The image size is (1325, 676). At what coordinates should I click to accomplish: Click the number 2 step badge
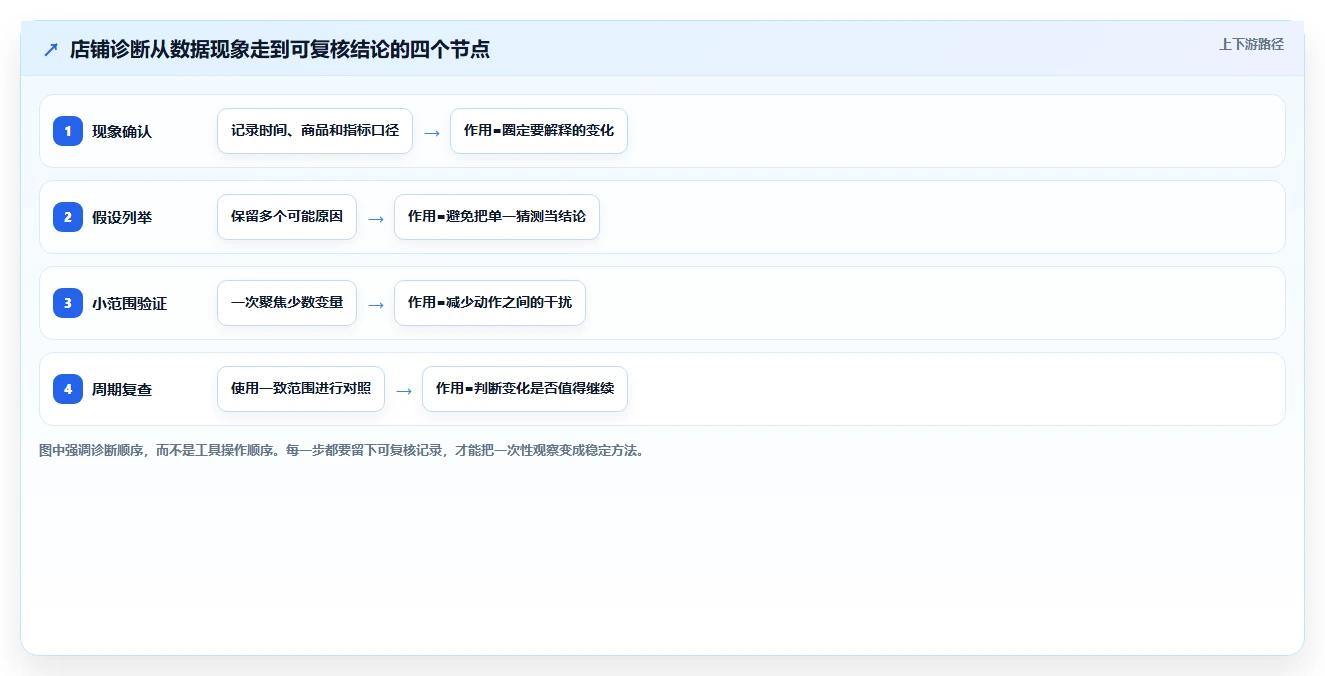[68, 217]
